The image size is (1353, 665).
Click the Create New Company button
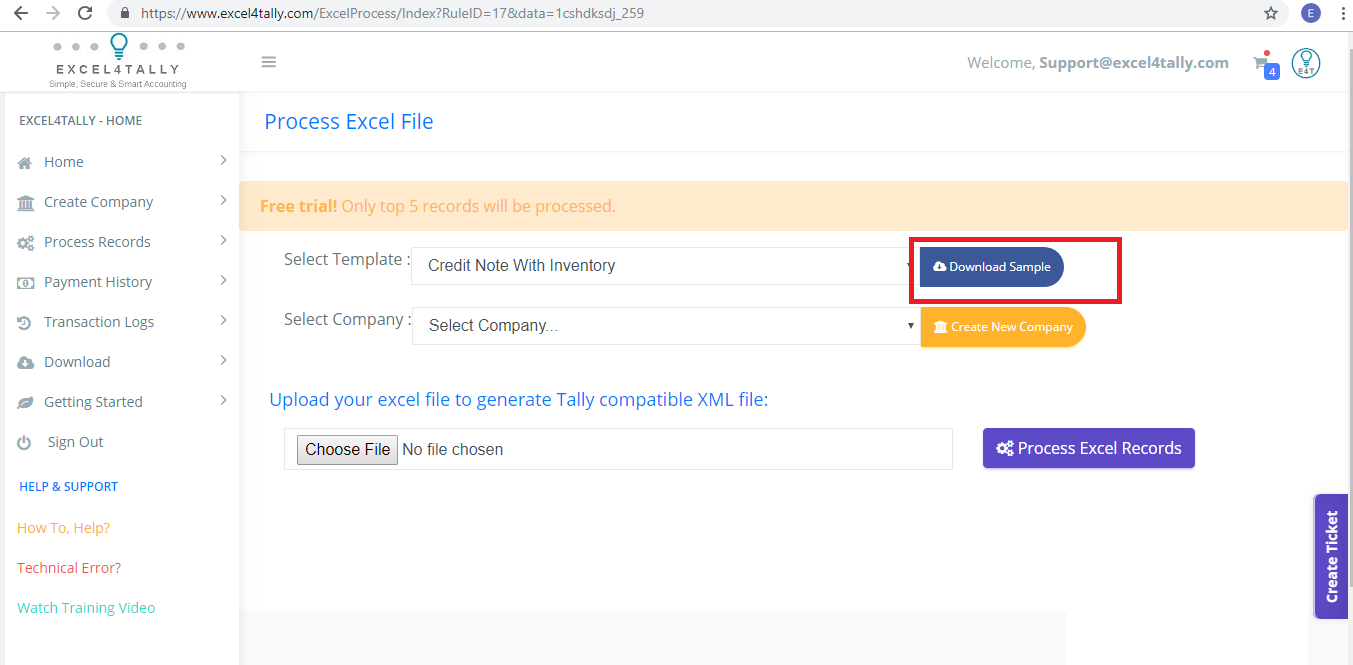[1003, 327]
